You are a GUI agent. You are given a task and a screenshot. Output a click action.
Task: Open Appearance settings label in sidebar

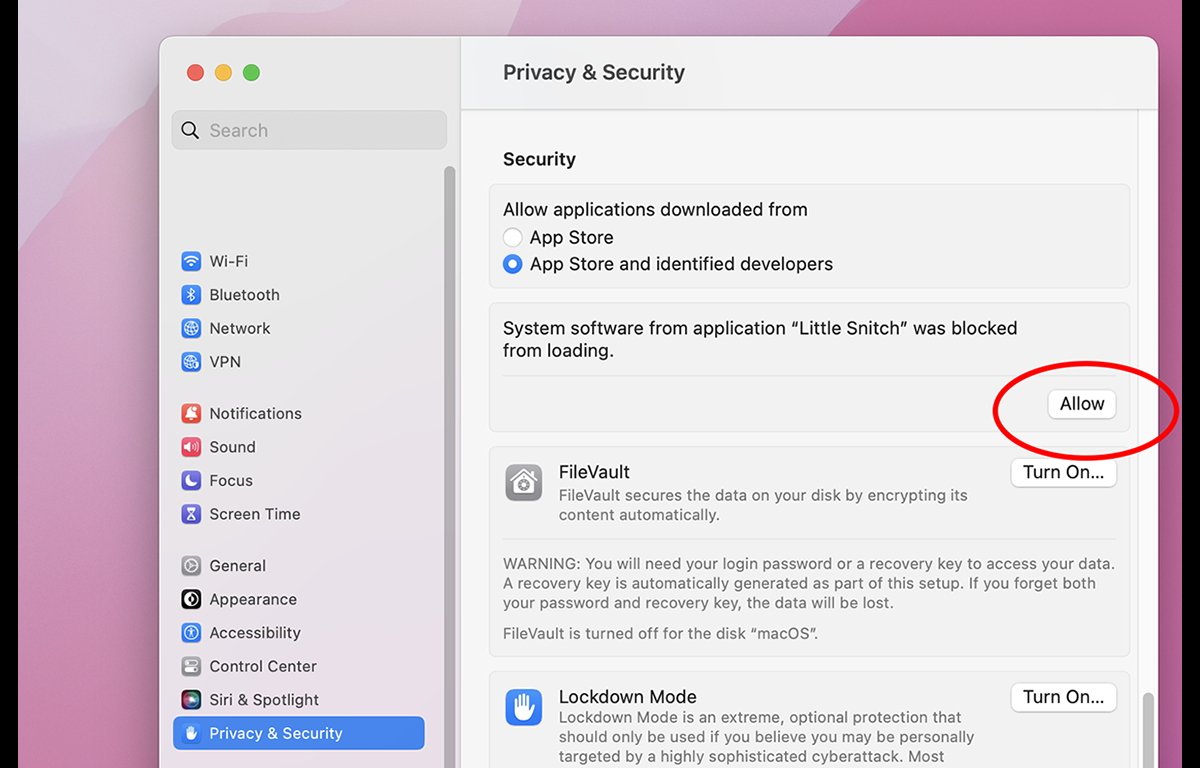point(253,599)
